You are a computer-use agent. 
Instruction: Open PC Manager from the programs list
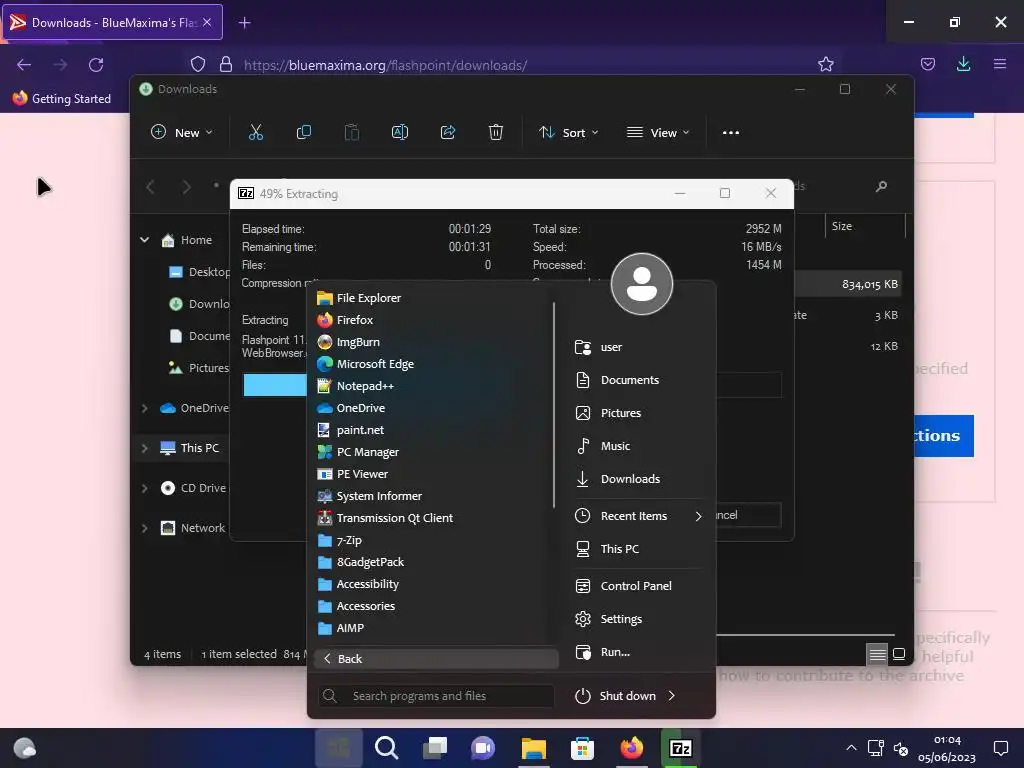358,452
